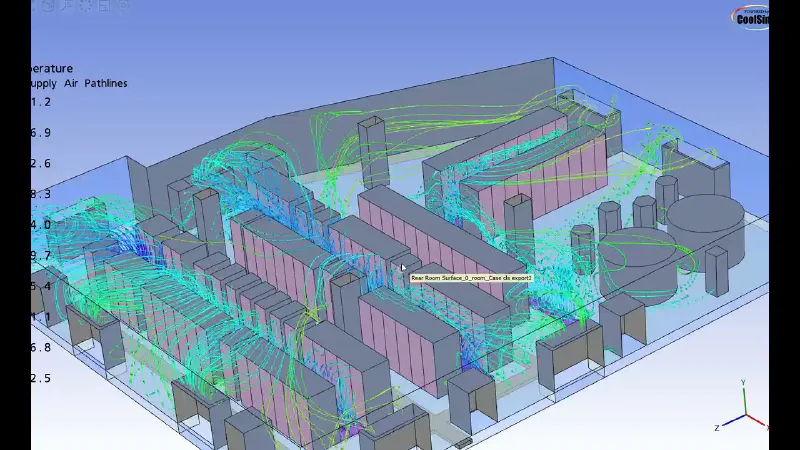Click the green Y axis of the triad
This screenshot has height=450, width=800.
pyautogui.click(x=744, y=398)
